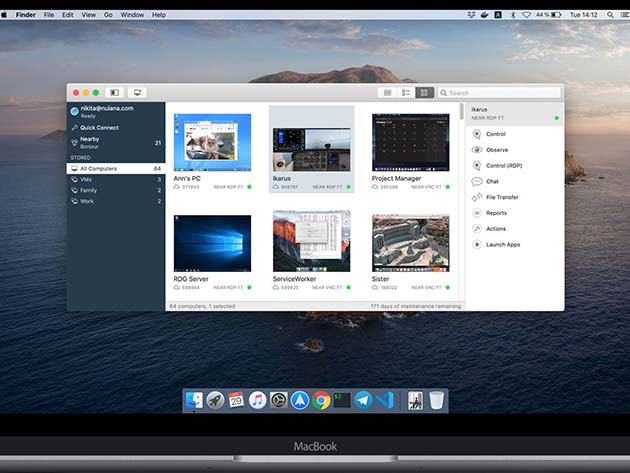The image size is (630, 473).
Task: Select the Ikarus cockpit thumbnail
Action: [x=311, y=149]
